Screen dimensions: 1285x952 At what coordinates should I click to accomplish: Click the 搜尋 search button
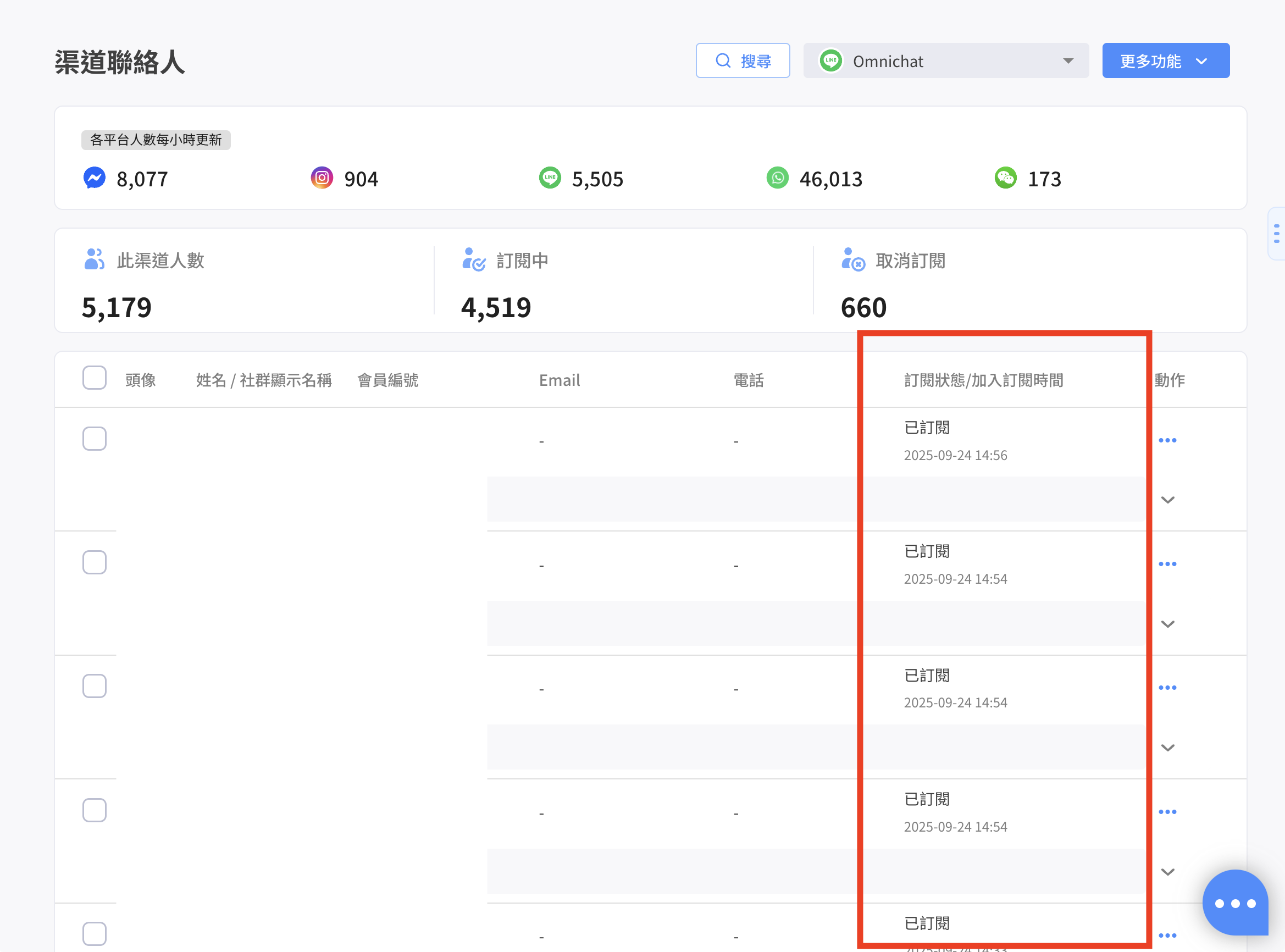click(x=742, y=61)
